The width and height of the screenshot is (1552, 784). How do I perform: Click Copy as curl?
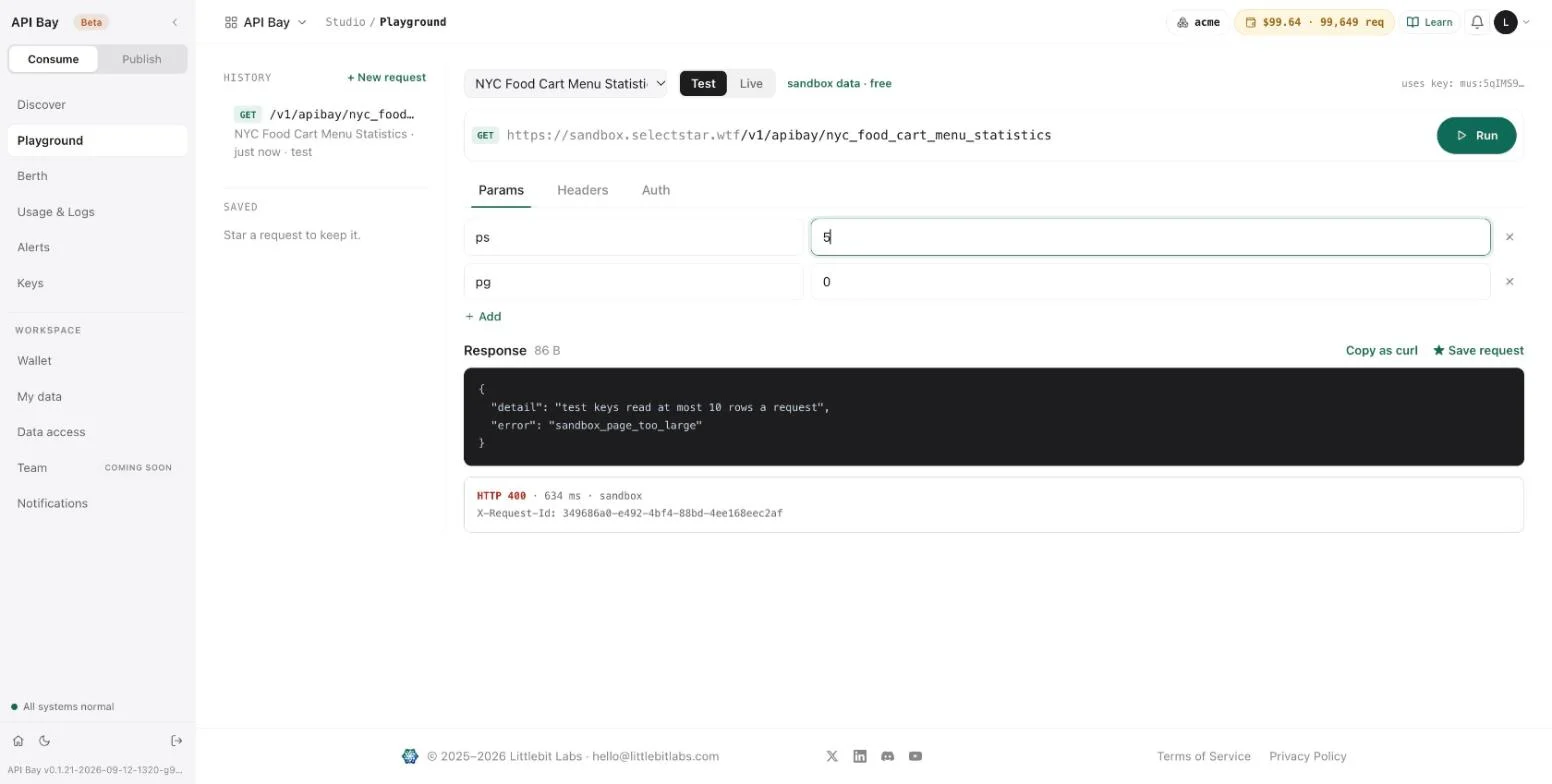point(1382,350)
